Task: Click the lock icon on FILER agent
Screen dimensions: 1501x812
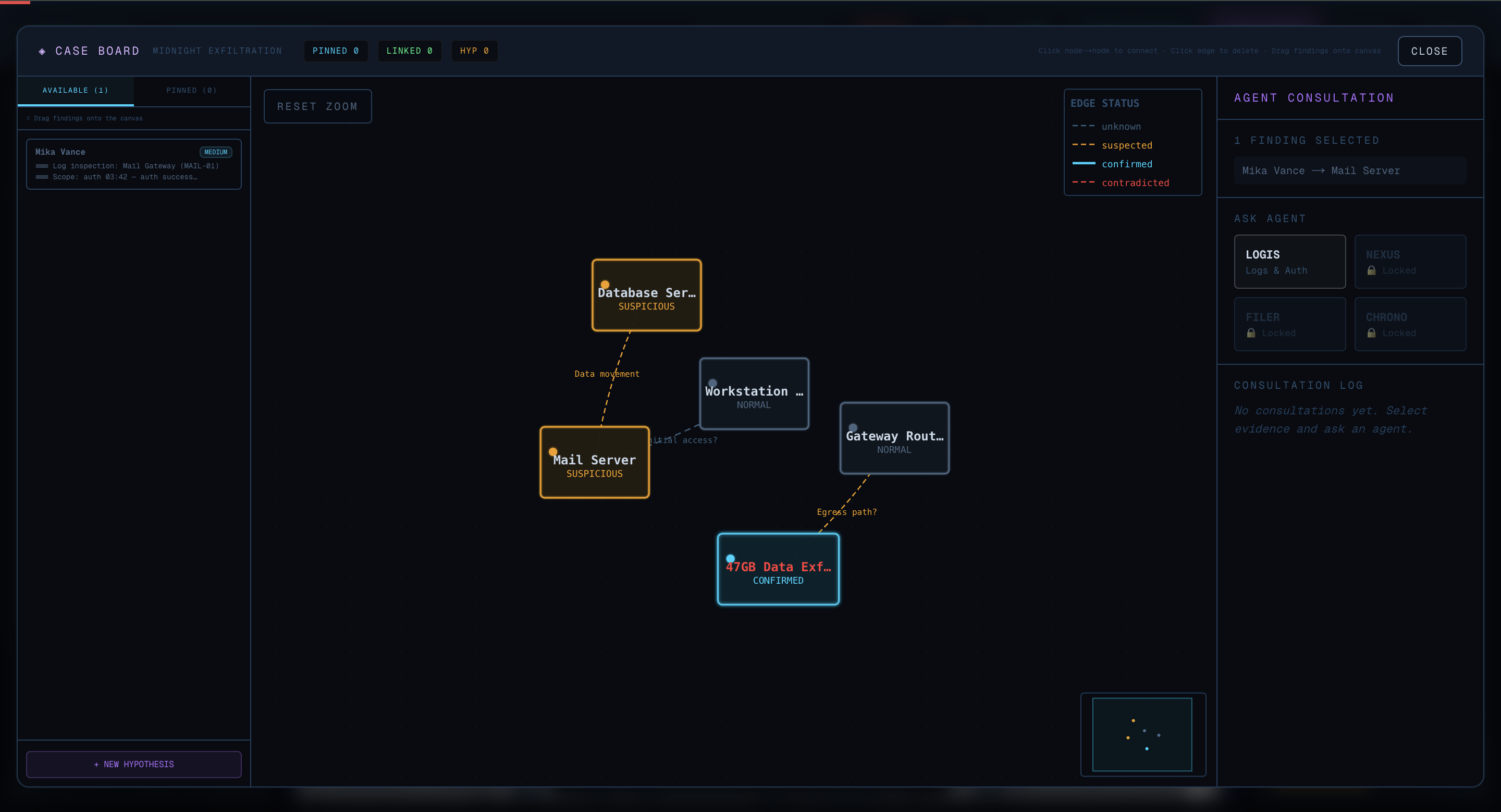Action: pyautogui.click(x=1250, y=333)
